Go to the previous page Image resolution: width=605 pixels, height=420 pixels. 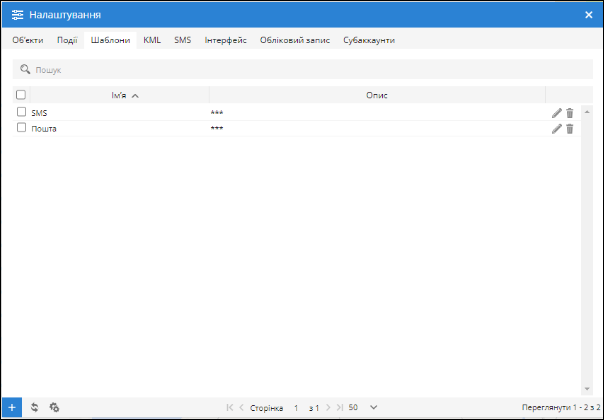[x=242, y=407]
